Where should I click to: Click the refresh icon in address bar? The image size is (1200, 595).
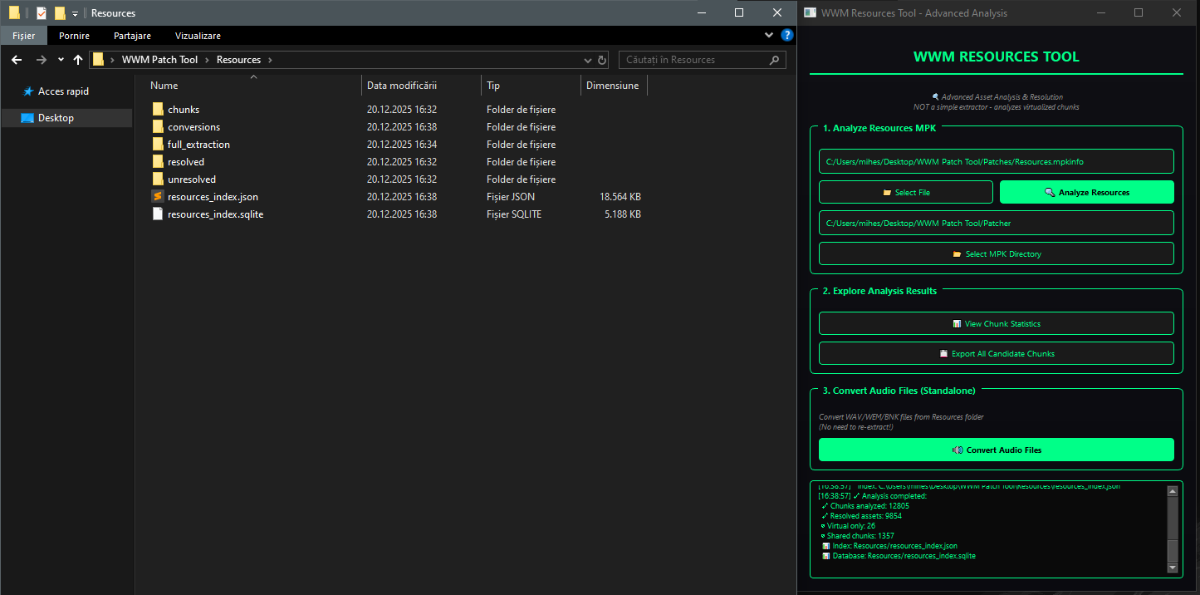click(602, 60)
